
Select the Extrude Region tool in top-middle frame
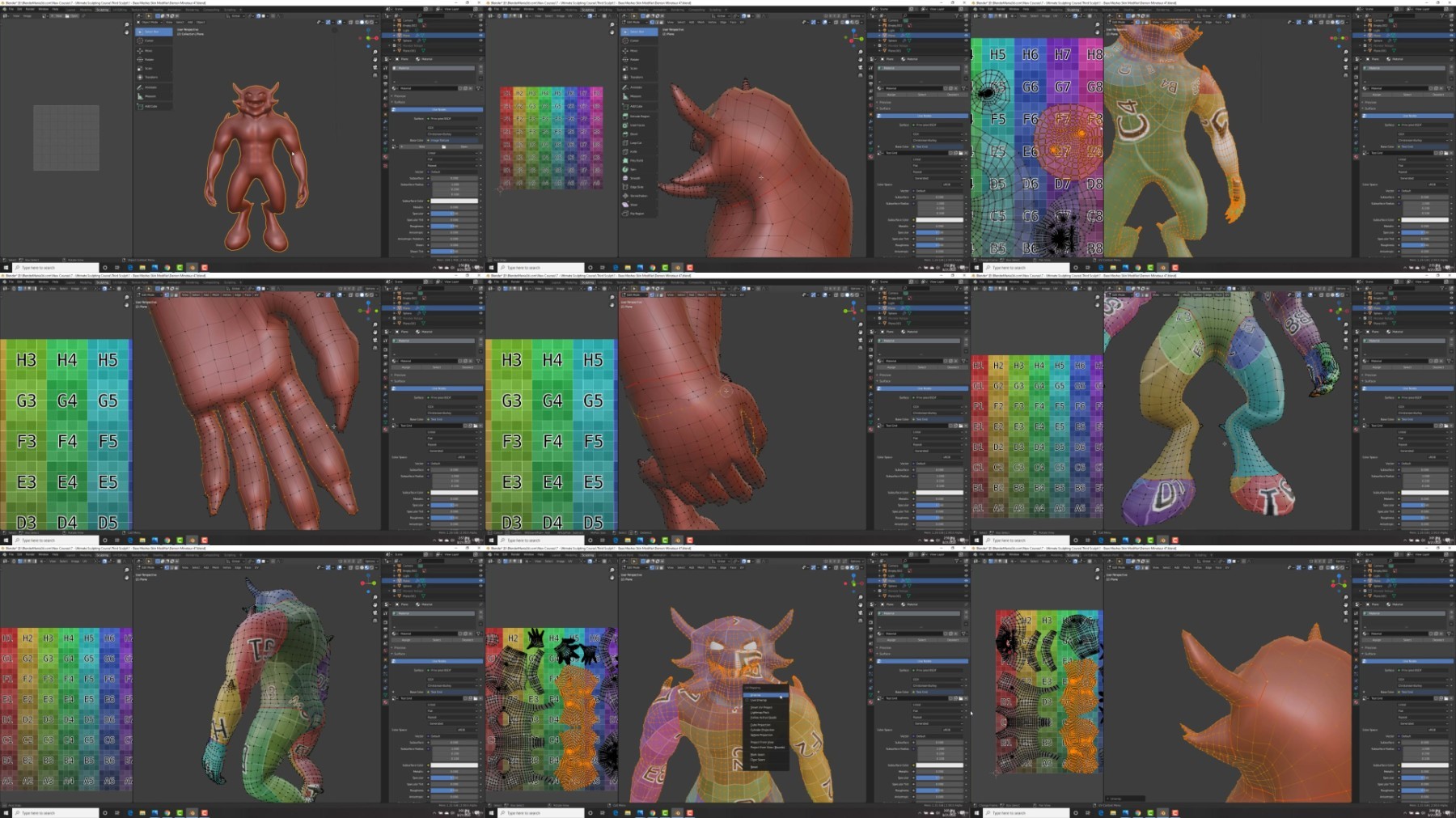coord(639,117)
